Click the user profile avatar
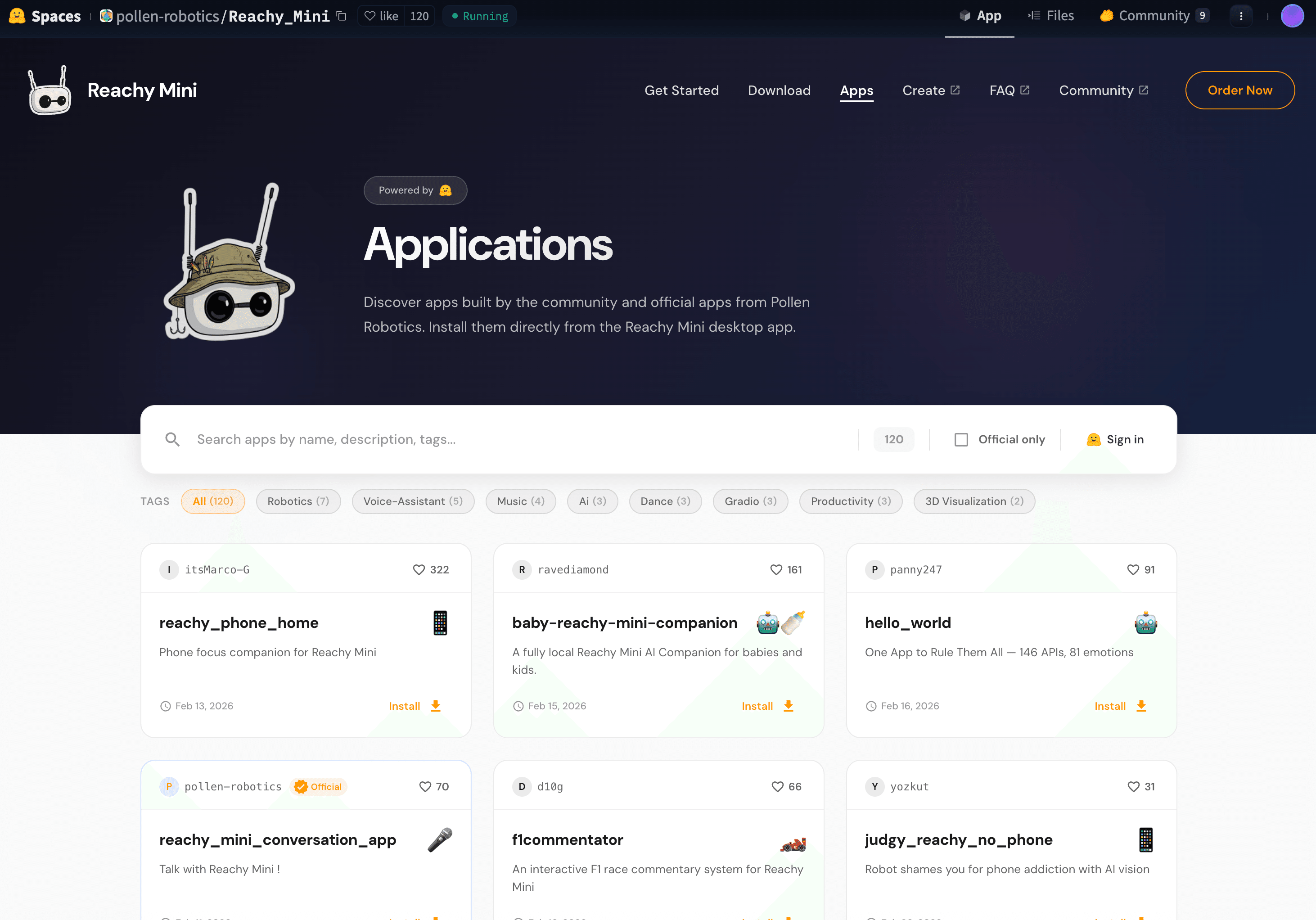 point(1292,16)
